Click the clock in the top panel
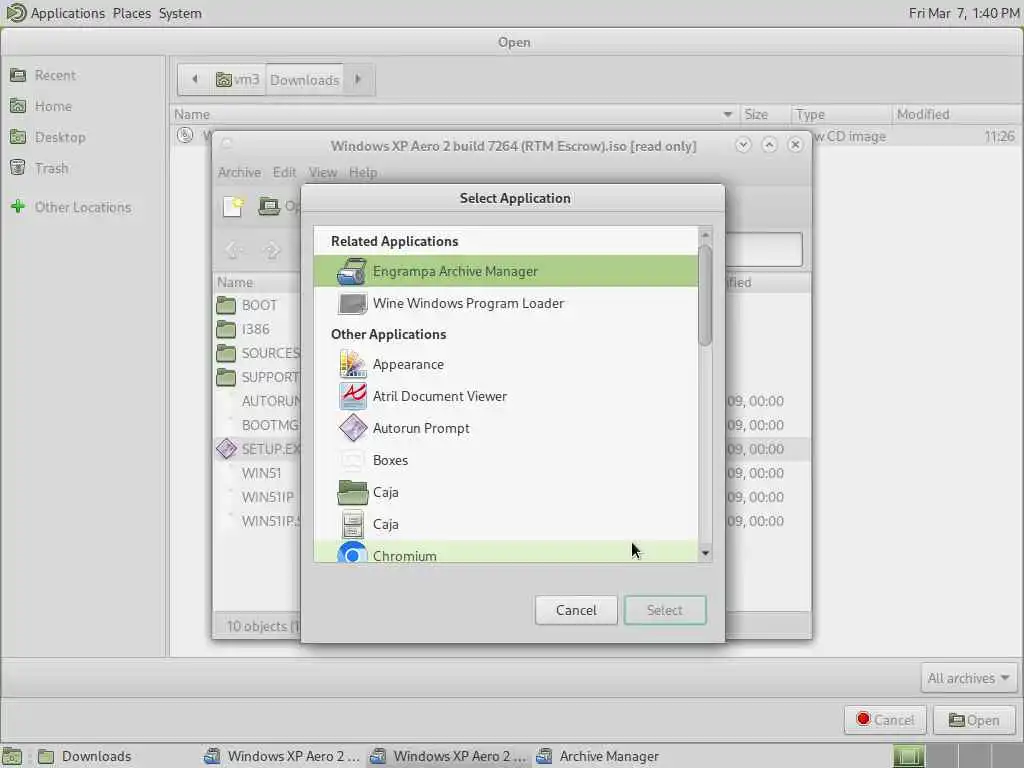The height and width of the screenshot is (768, 1024). [963, 13]
